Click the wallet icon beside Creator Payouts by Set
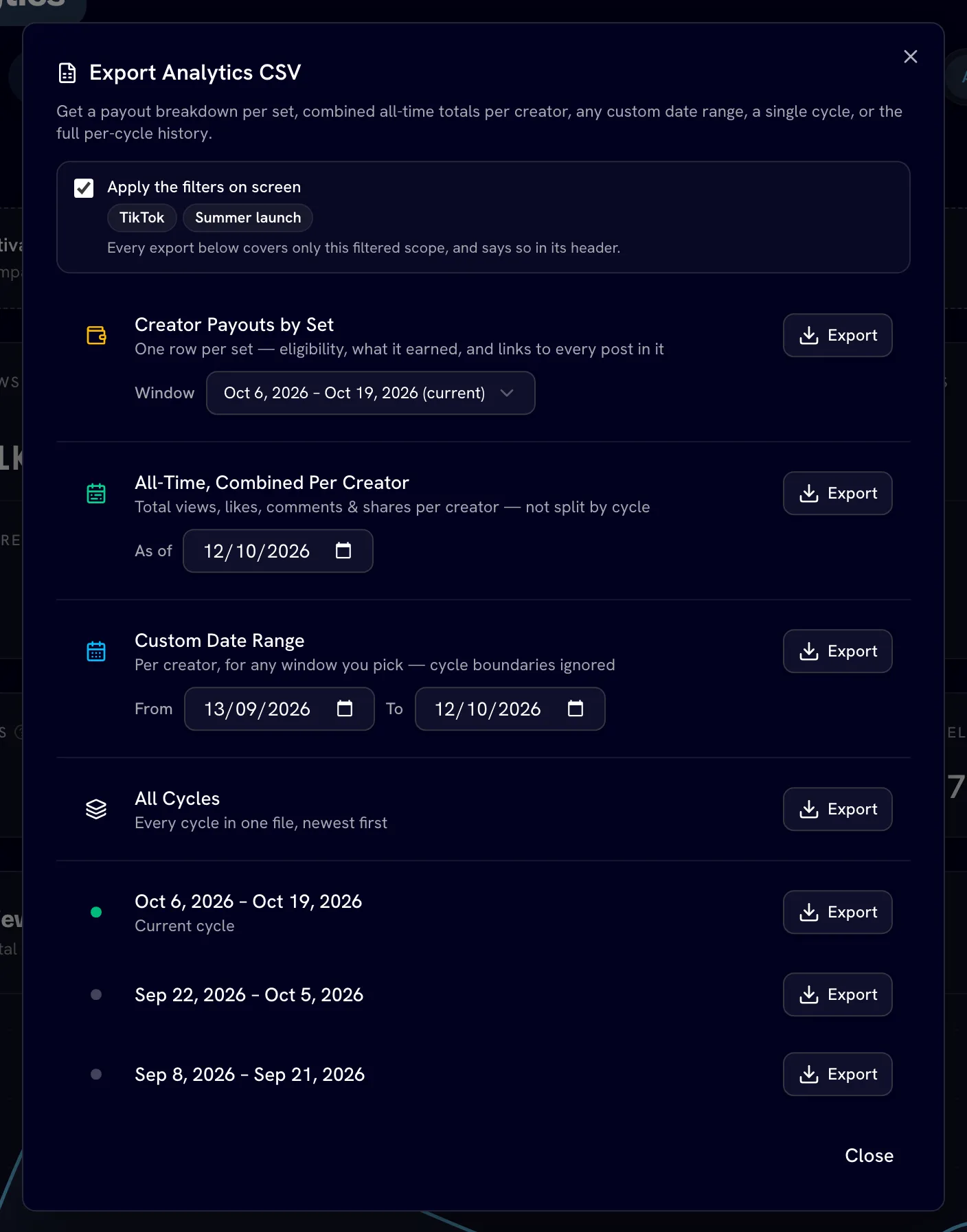The image size is (967, 1232). pyautogui.click(x=96, y=335)
